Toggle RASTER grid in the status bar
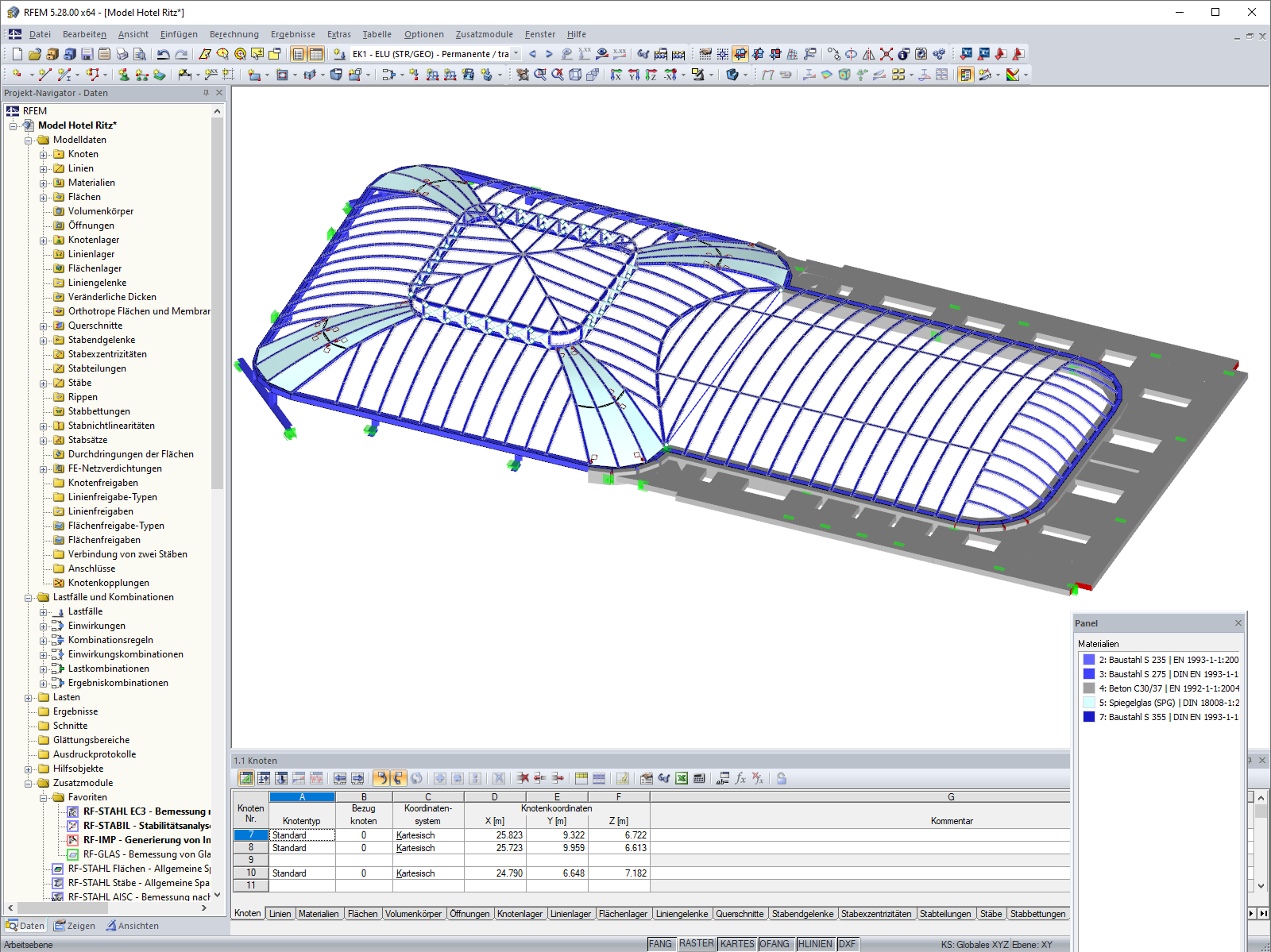The width and height of the screenshot is (1271, 952). 697,943
